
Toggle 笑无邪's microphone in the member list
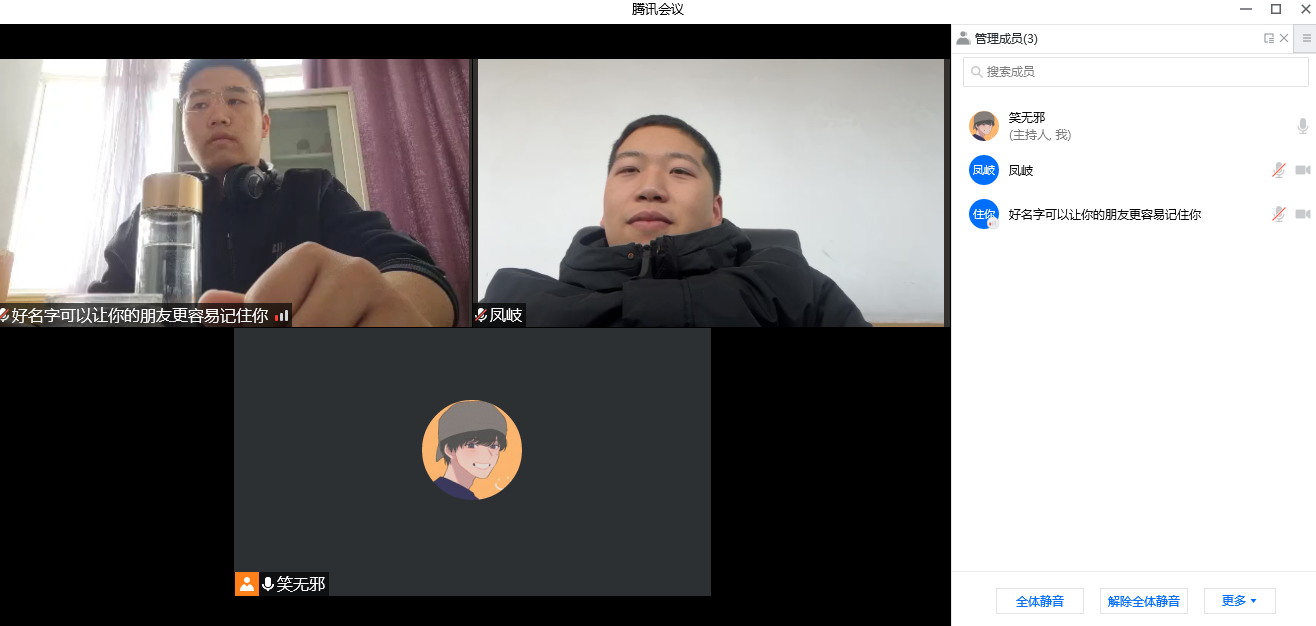point(1302,126)
